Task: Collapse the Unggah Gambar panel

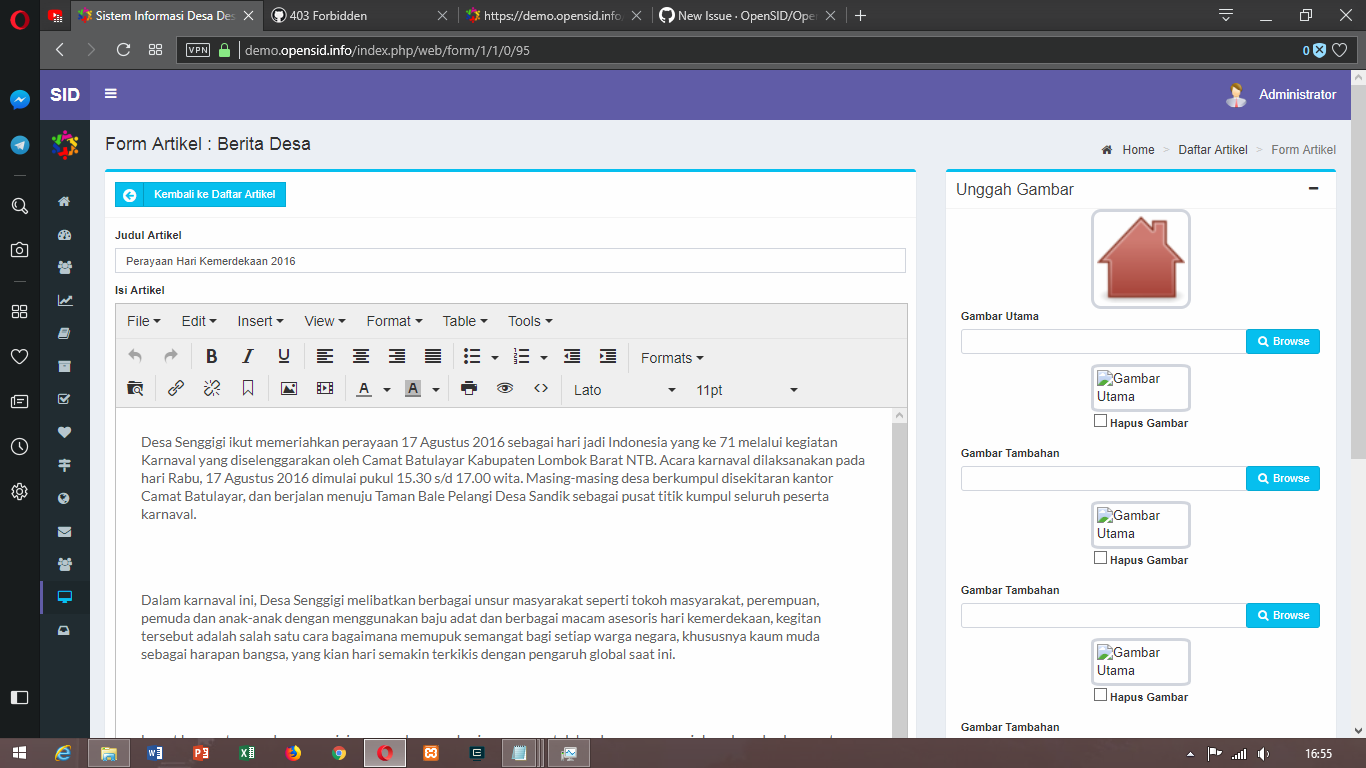Action: pyautogui.click(x=1314, y=189)
